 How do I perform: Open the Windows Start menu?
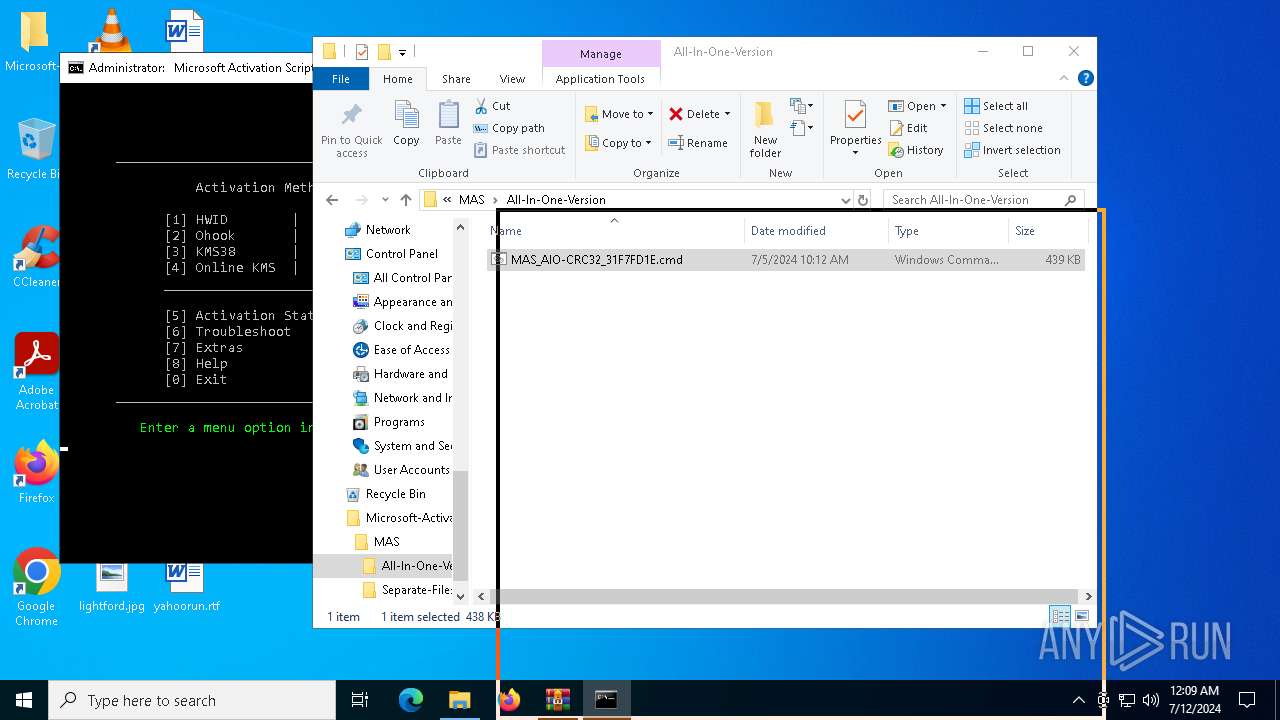(24, 700)
